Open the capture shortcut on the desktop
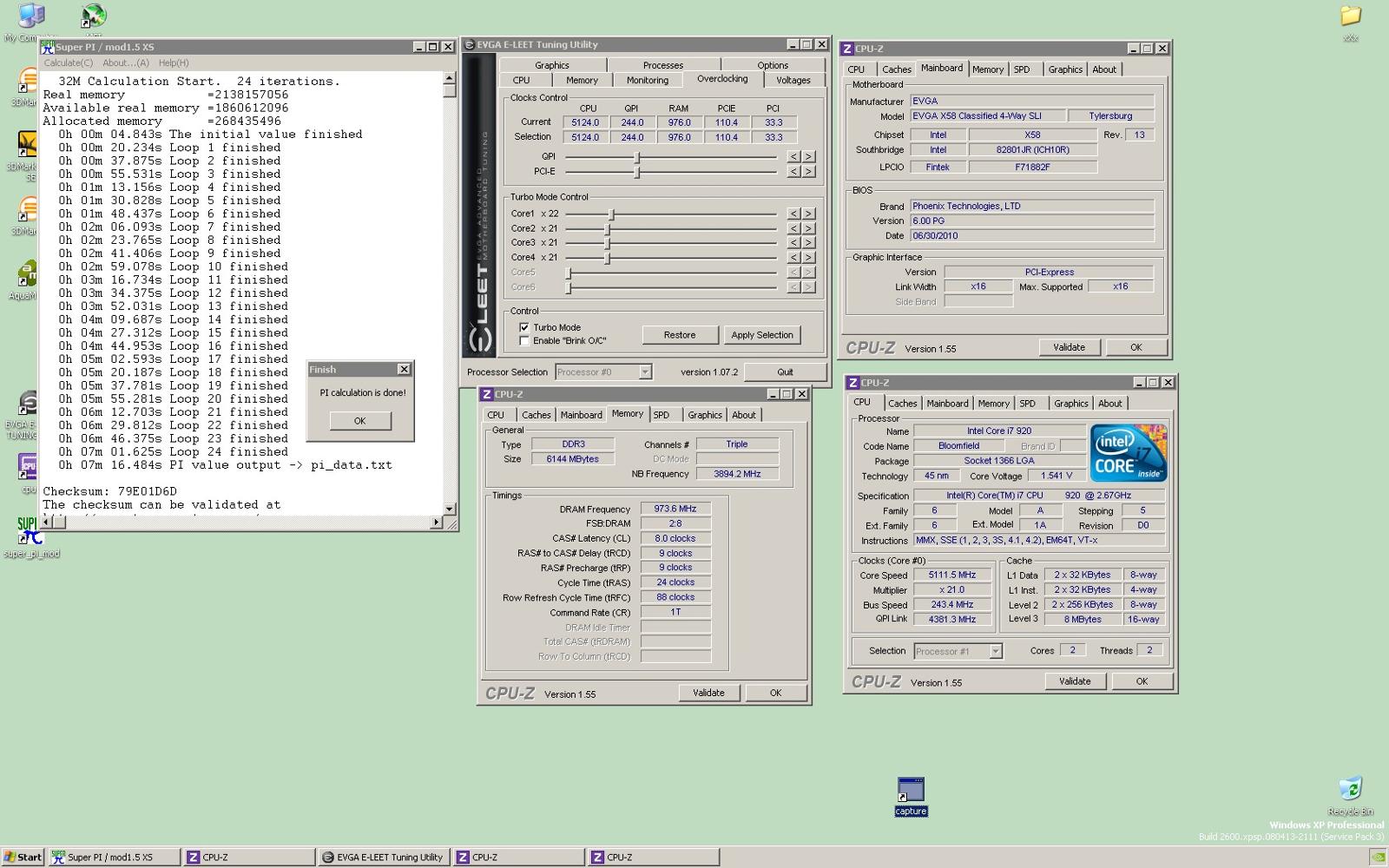1389x868 pixels. 911,796
